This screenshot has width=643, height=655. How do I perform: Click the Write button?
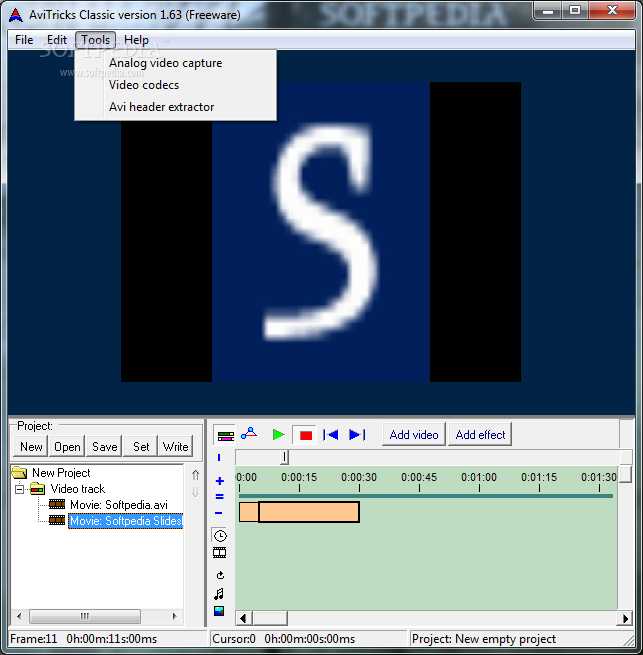click(x=175, y=447)
